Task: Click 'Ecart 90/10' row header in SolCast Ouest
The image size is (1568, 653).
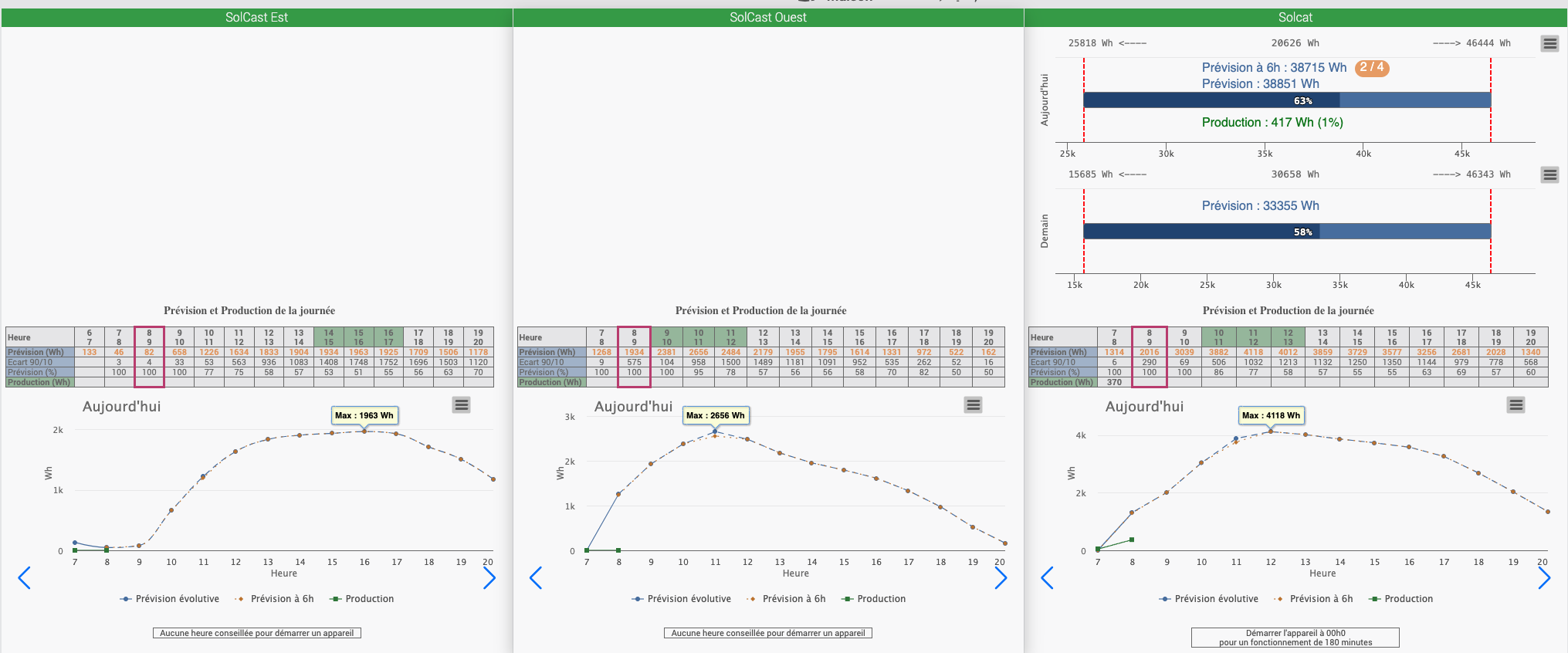Action: point(552,362)
